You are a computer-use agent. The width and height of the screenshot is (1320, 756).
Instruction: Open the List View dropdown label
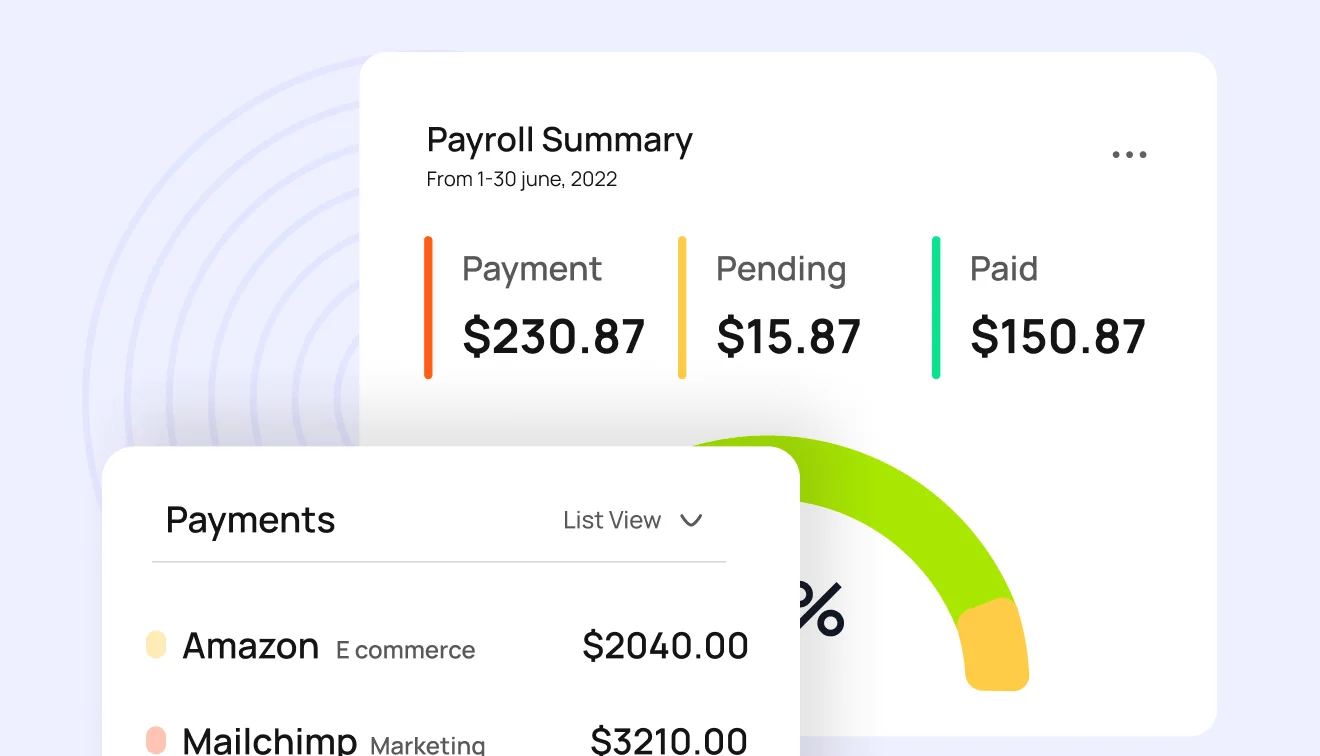click(612, 520)
